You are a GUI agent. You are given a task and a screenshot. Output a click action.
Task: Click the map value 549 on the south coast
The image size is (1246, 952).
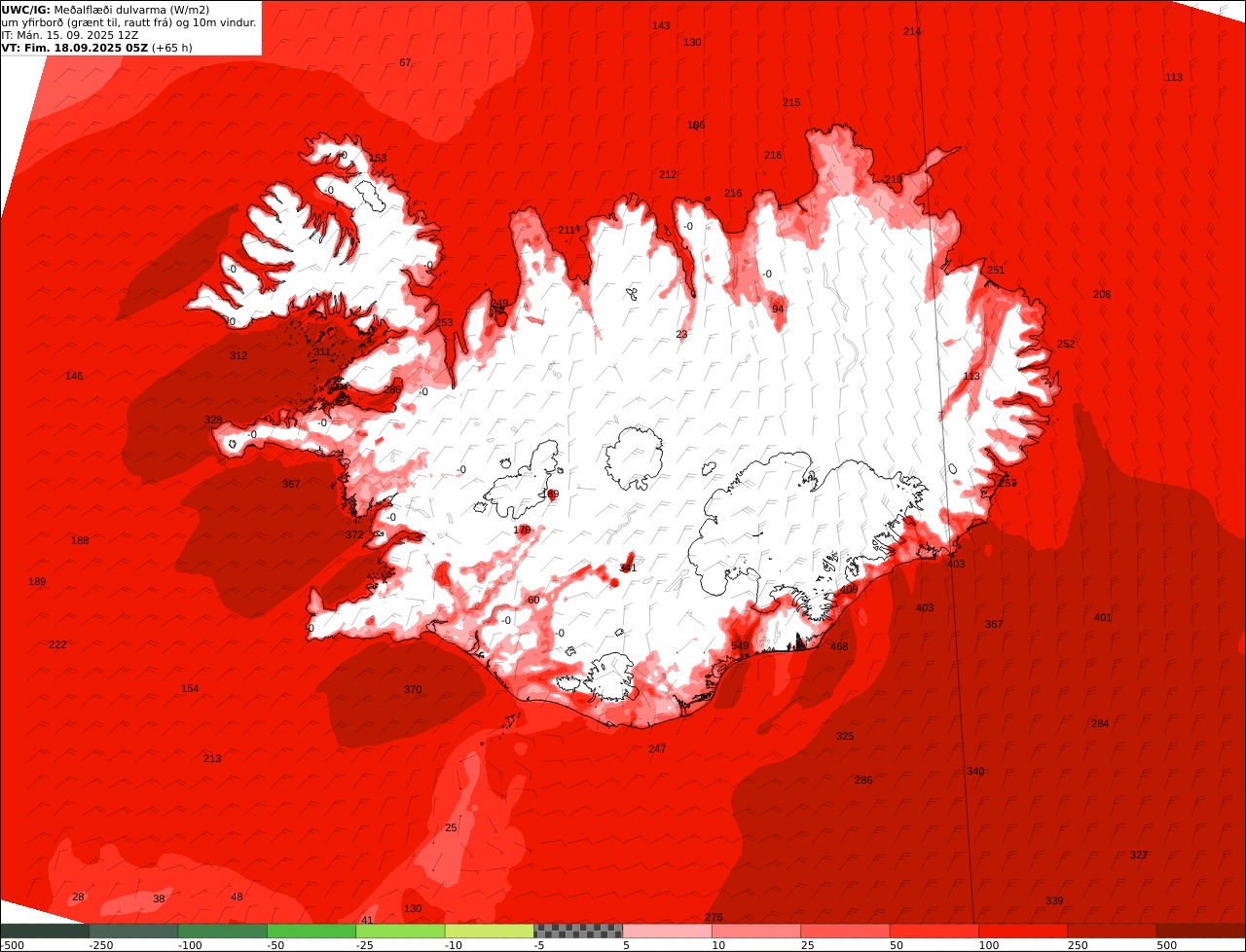tap(740, 646)
